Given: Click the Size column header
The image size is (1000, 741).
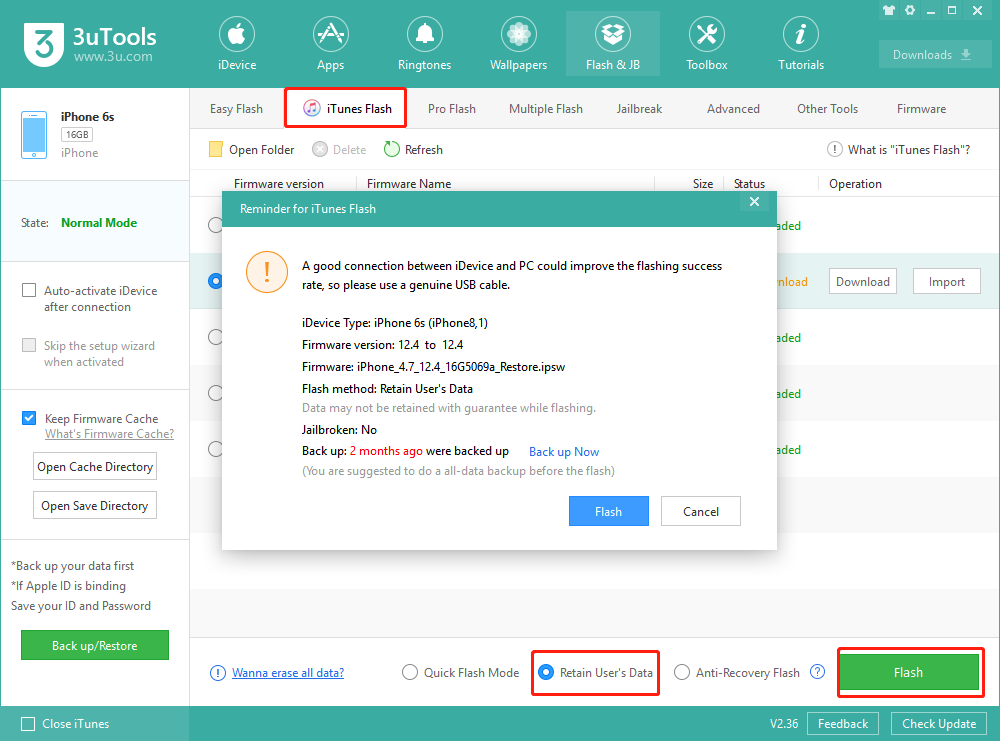Looking at the screenshot, I should coord(703,184).
